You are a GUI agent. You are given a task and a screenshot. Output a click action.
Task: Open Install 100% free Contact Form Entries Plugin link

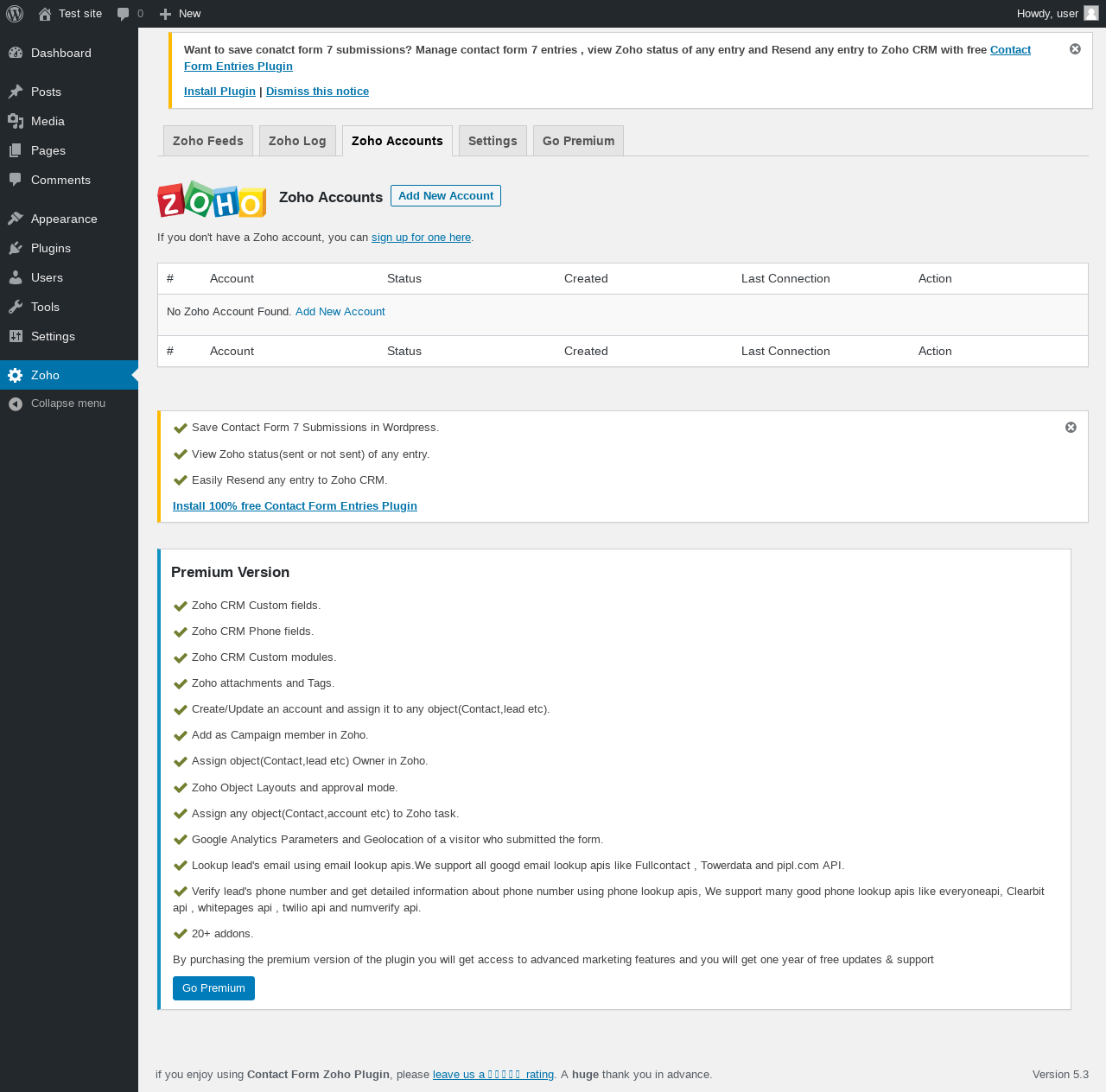pyautogui.click(x=295, y=506)
